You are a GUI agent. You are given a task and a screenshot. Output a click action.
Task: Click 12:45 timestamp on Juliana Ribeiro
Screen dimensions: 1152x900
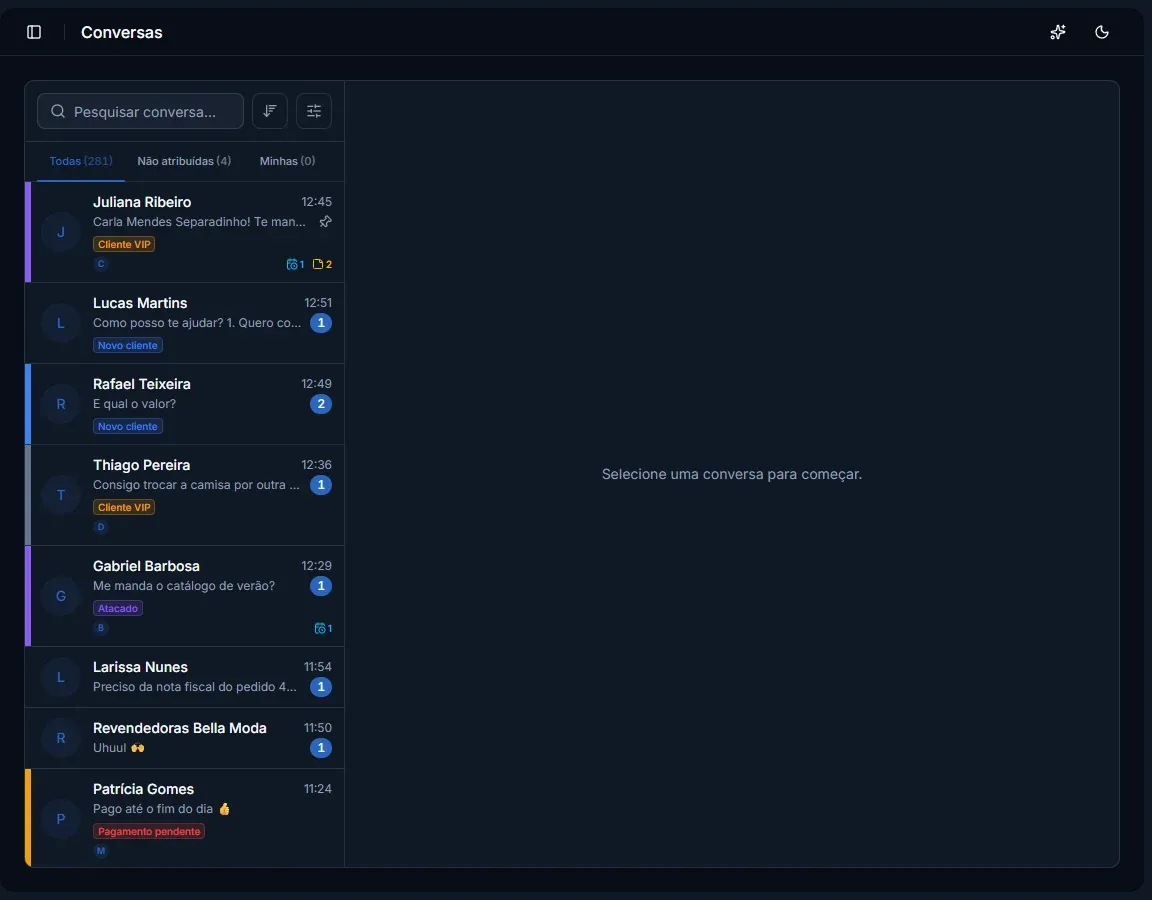[316, 201]
